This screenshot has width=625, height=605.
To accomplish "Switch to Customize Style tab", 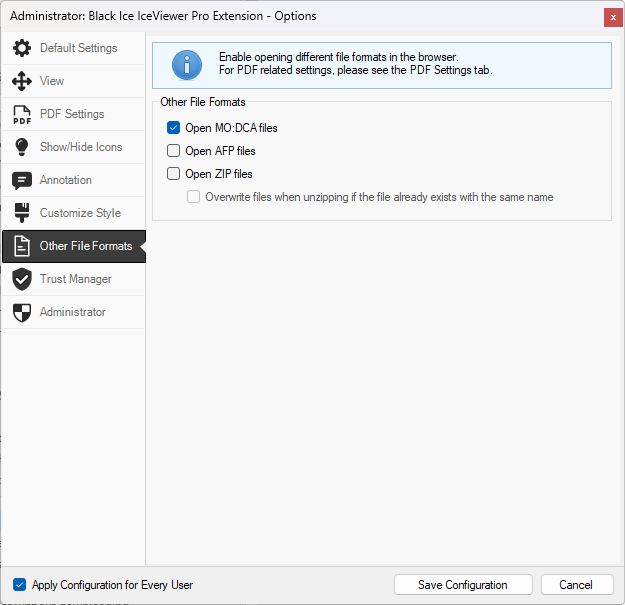I will coord(73,213).
